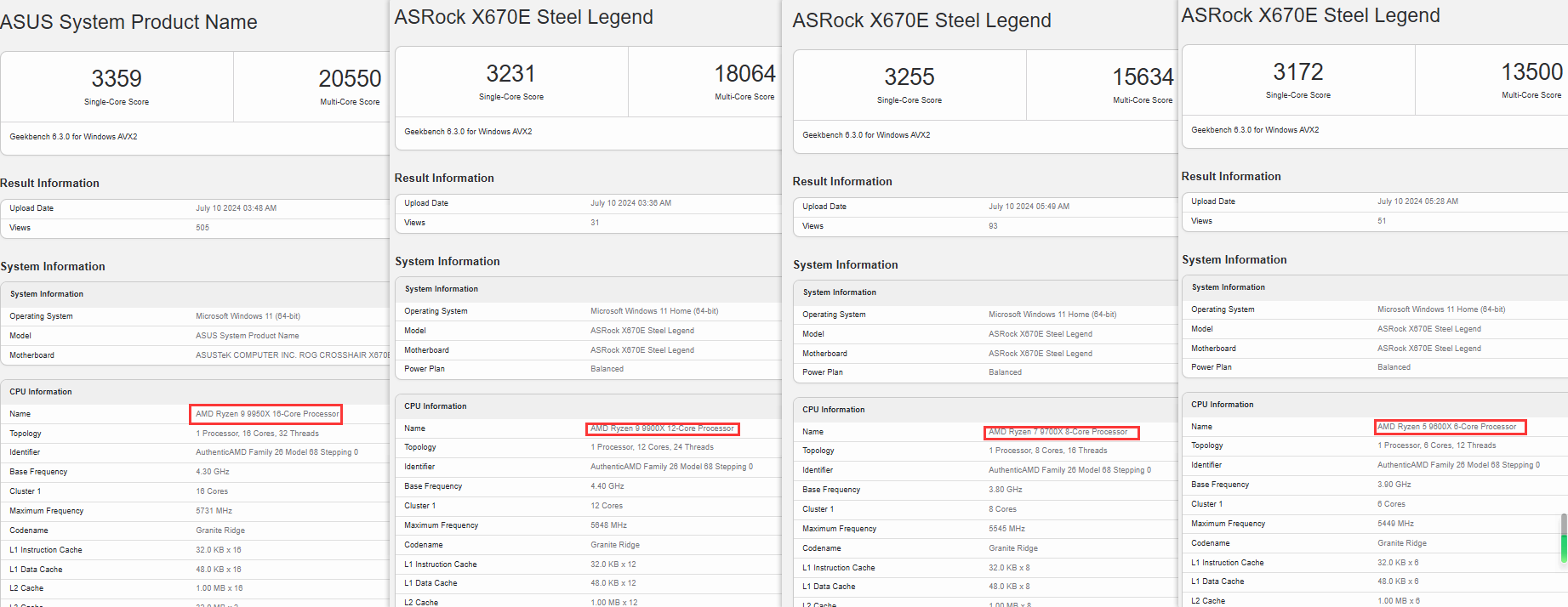Click the base frequency value 4.40 GHz
1568x607 pixels.
tap(607, 486)
